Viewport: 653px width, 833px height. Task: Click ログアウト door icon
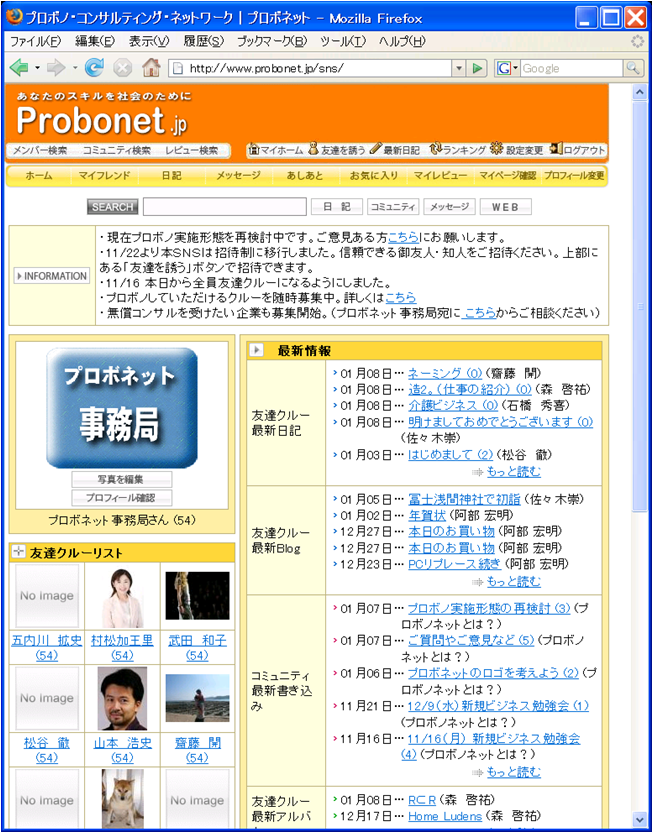pyautogui.click(x=557, y=149)
